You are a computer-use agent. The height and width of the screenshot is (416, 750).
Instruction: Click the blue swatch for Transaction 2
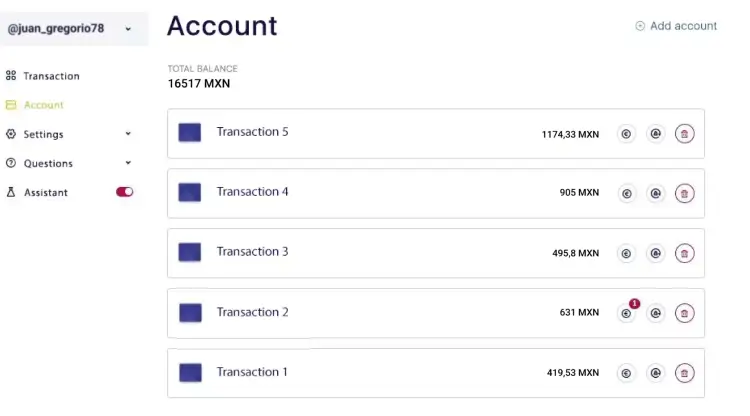pos(190,313)
